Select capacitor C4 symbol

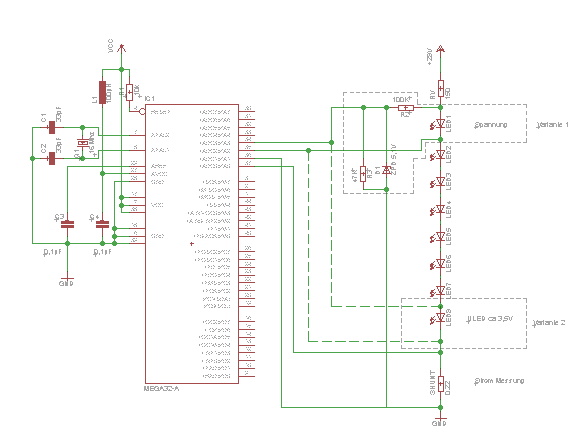(x=102, y=225)
